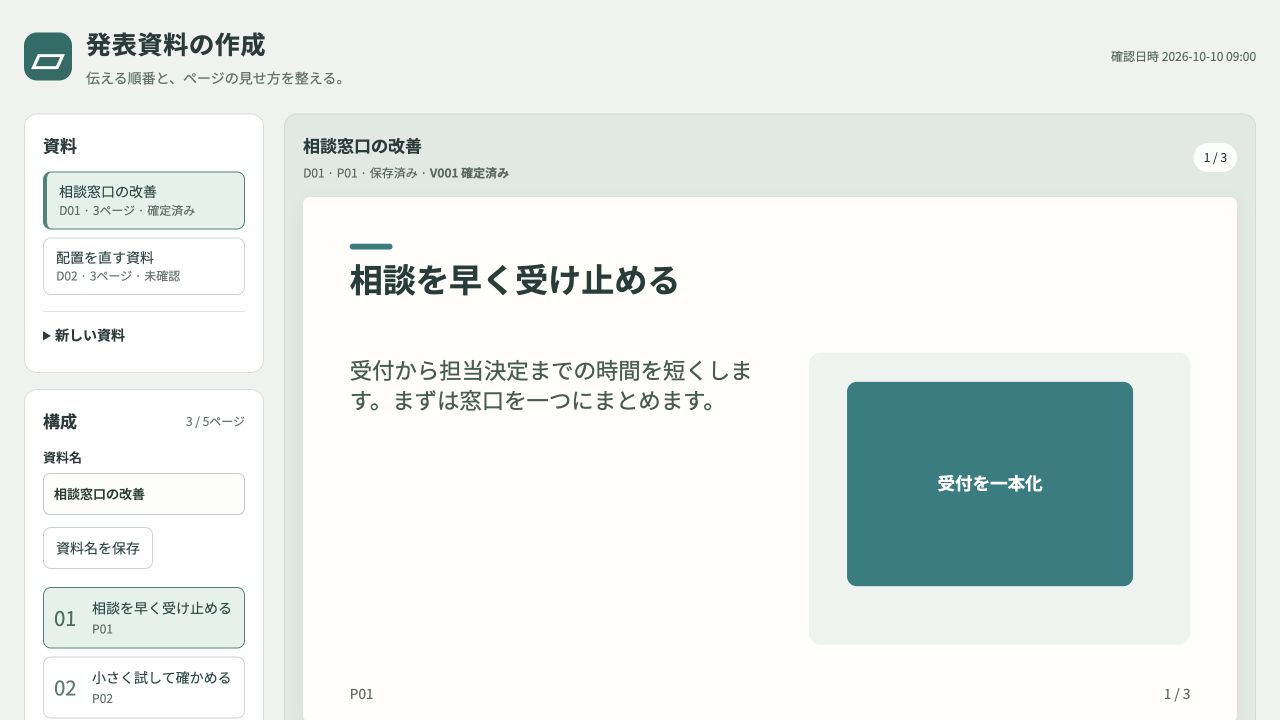
Task: Click the 構成 panel heading
Action: pos(60,422)
